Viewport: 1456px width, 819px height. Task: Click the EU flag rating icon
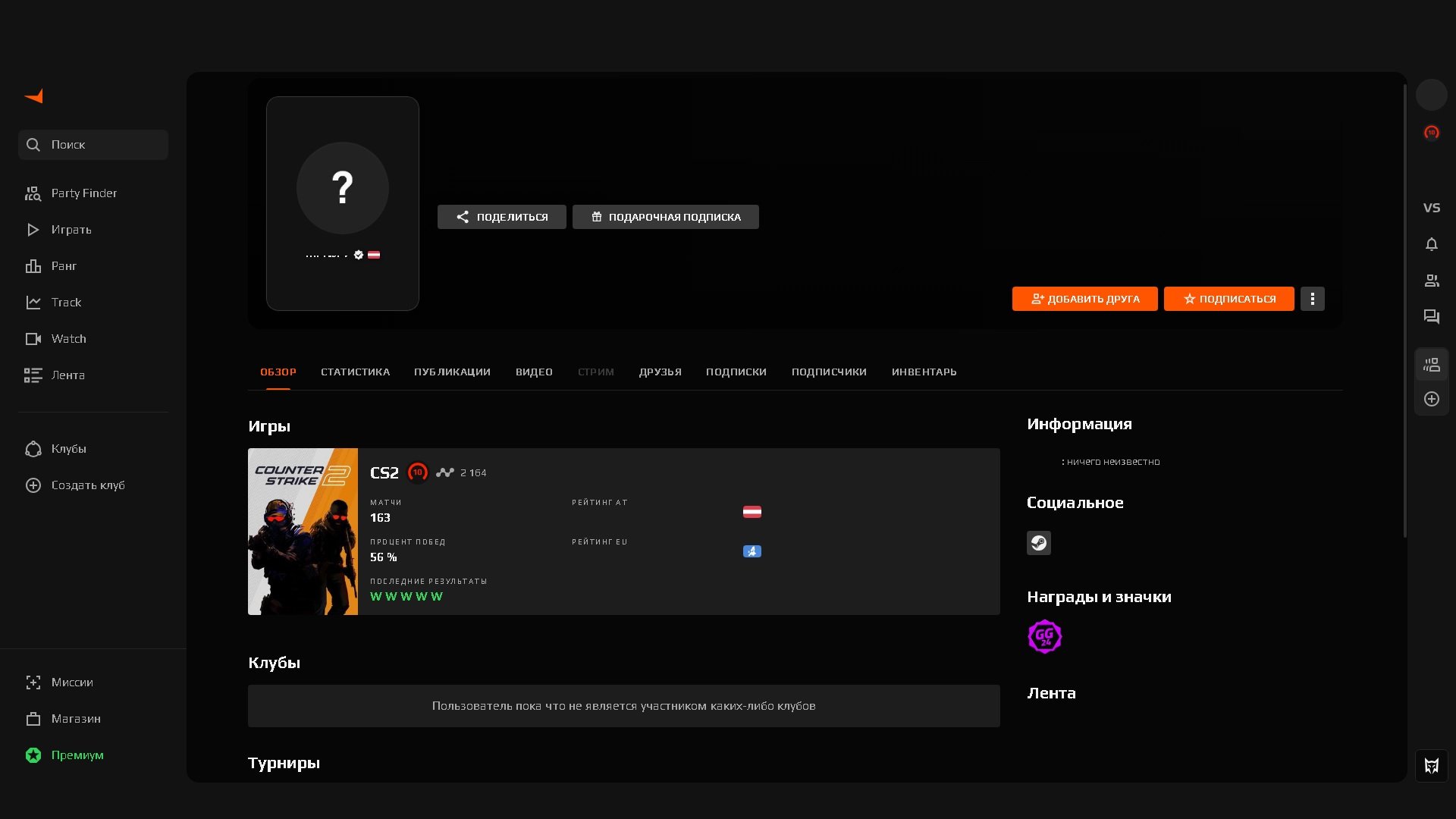(x=752, y=551)
